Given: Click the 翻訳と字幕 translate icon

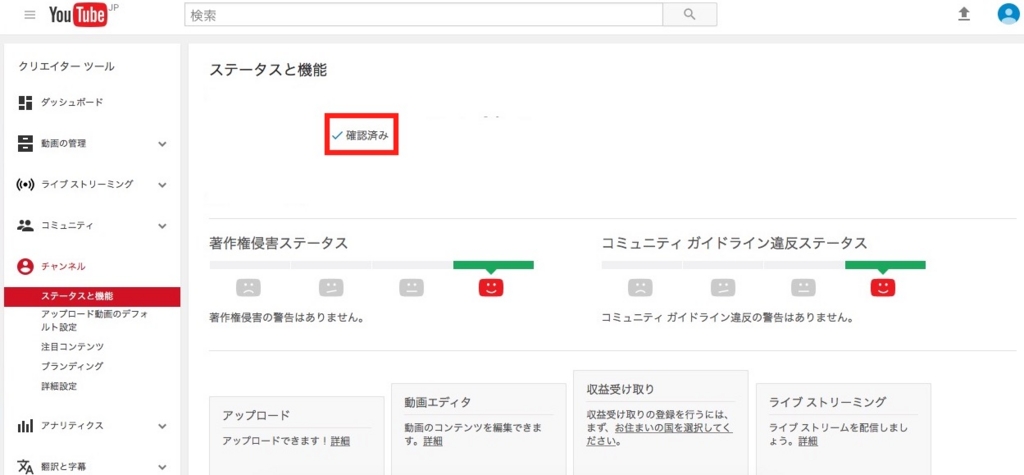Looking at the screenshot, I should [25, 467].
